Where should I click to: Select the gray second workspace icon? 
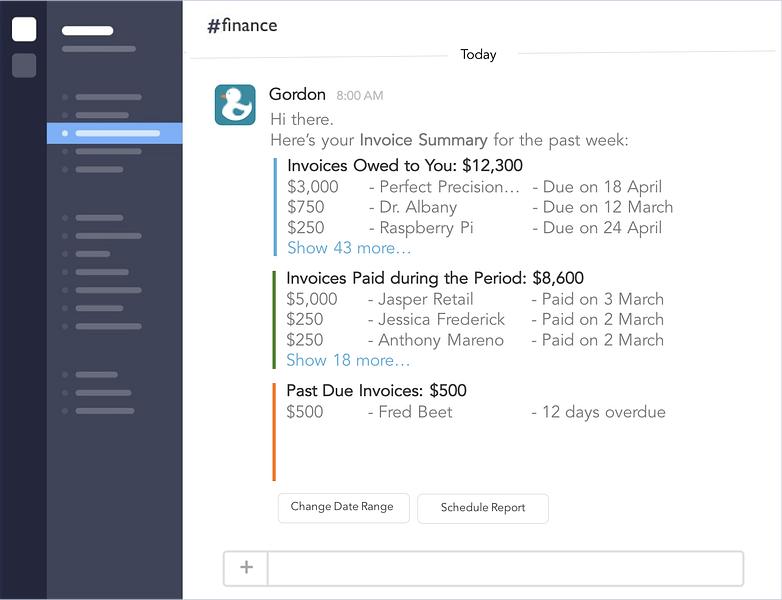pos(24,65)
